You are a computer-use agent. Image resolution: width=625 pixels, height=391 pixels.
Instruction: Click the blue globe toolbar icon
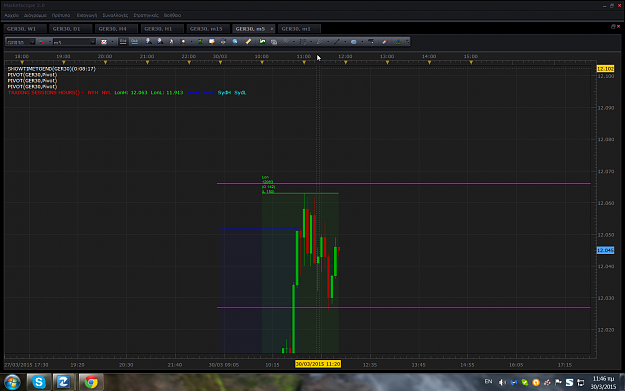point(235,41)
